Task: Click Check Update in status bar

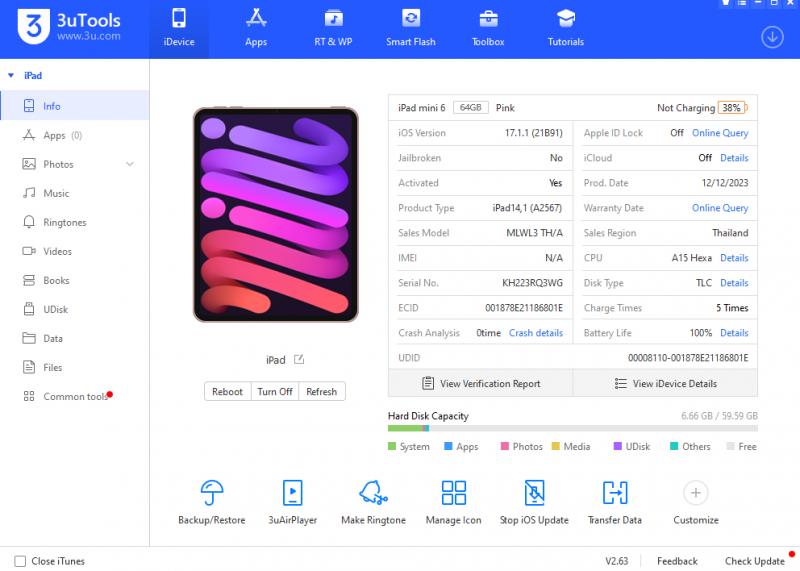Action: [x=755, y=561]
